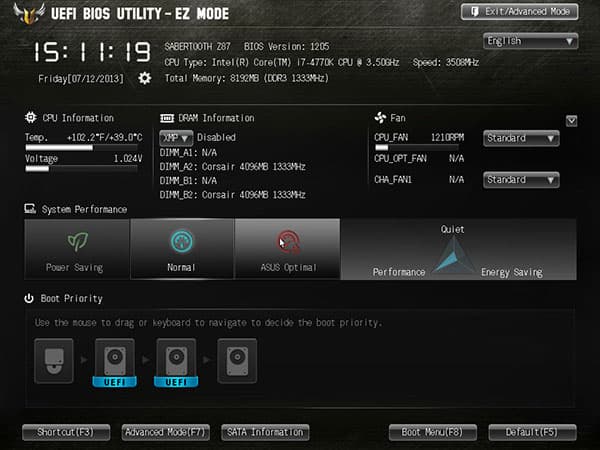
Task: Click the CPU_FAN speed bar
Action: [416, 148]
